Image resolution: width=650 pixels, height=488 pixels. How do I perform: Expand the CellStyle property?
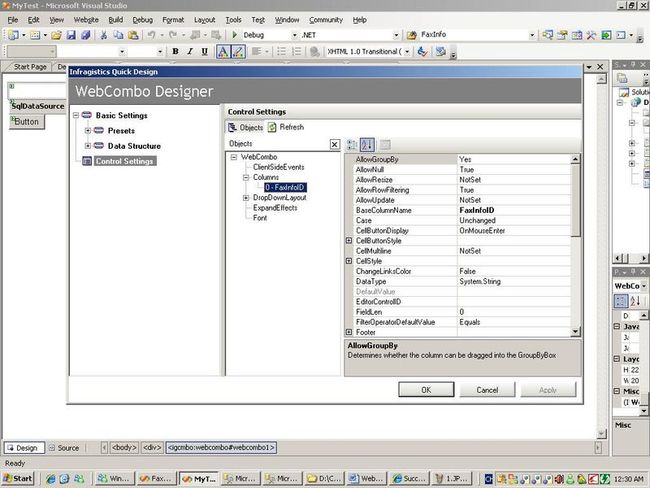pyautogui.click(x=349, y=261)
